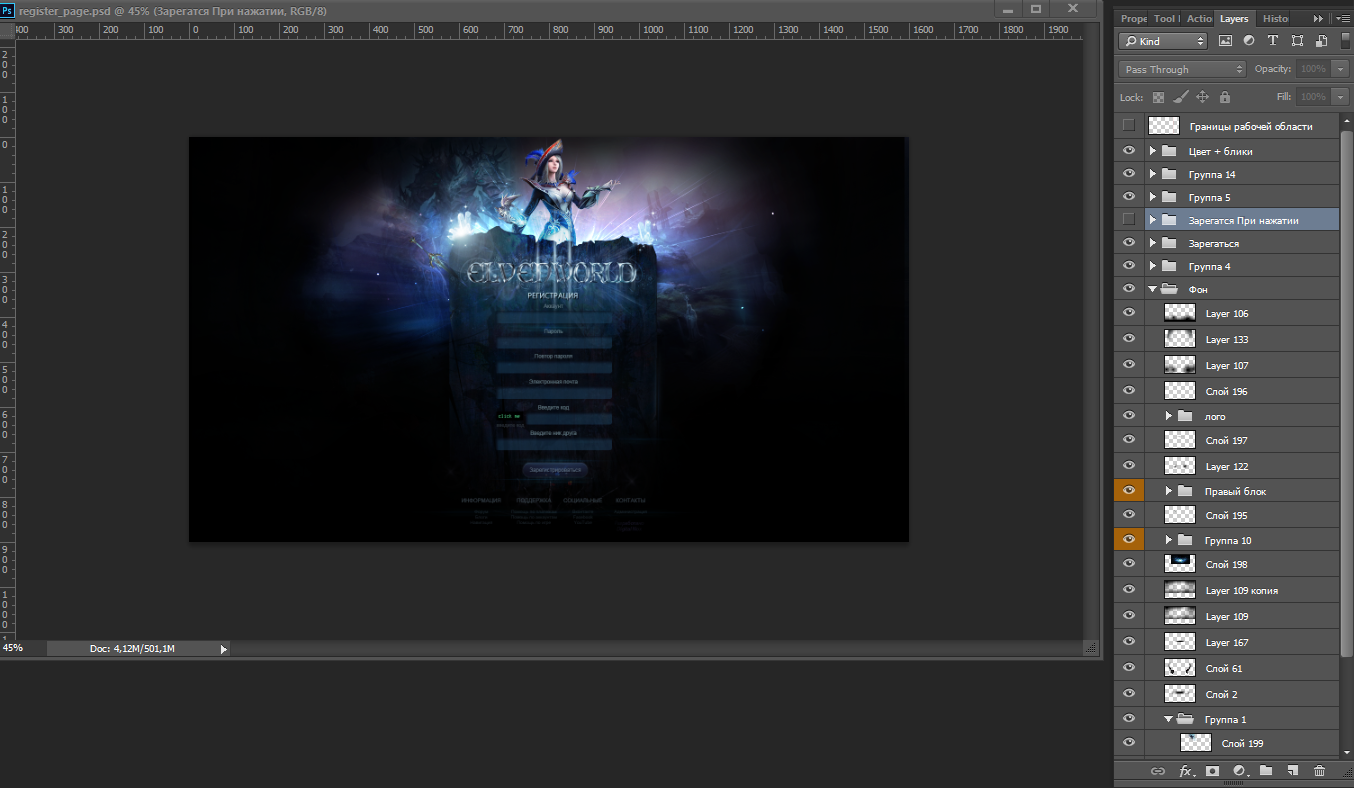The image size is (1354, 788).
Task: Hide layer Слой 198
Action: 1129,564
